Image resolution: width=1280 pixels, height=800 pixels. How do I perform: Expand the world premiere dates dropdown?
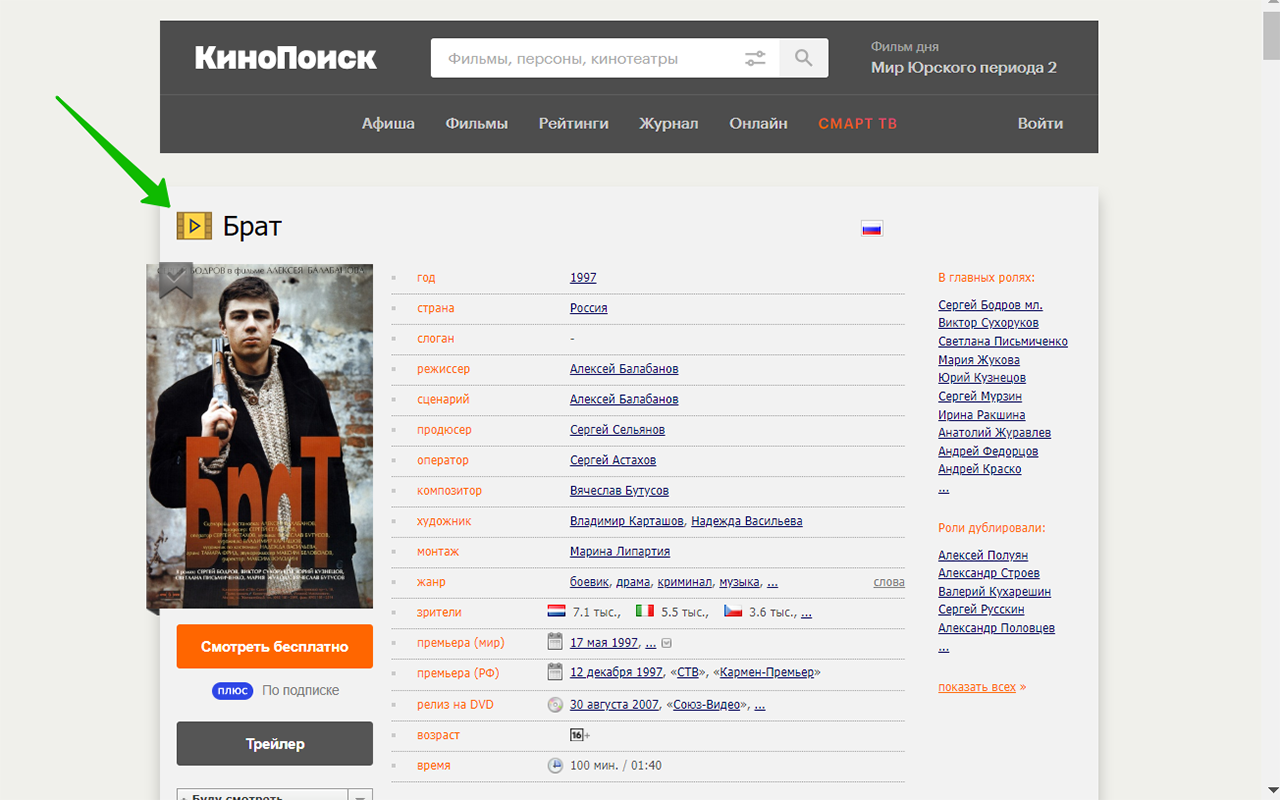667,643
